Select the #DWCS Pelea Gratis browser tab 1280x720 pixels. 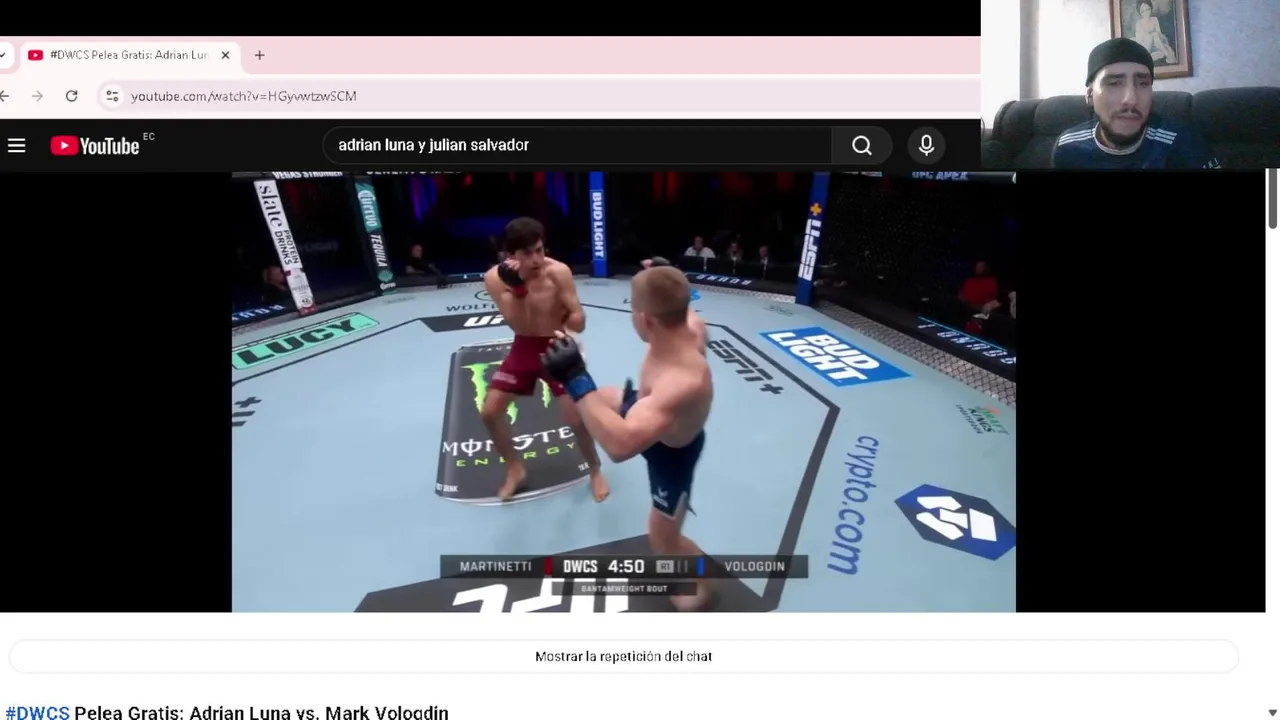(129, 55)
